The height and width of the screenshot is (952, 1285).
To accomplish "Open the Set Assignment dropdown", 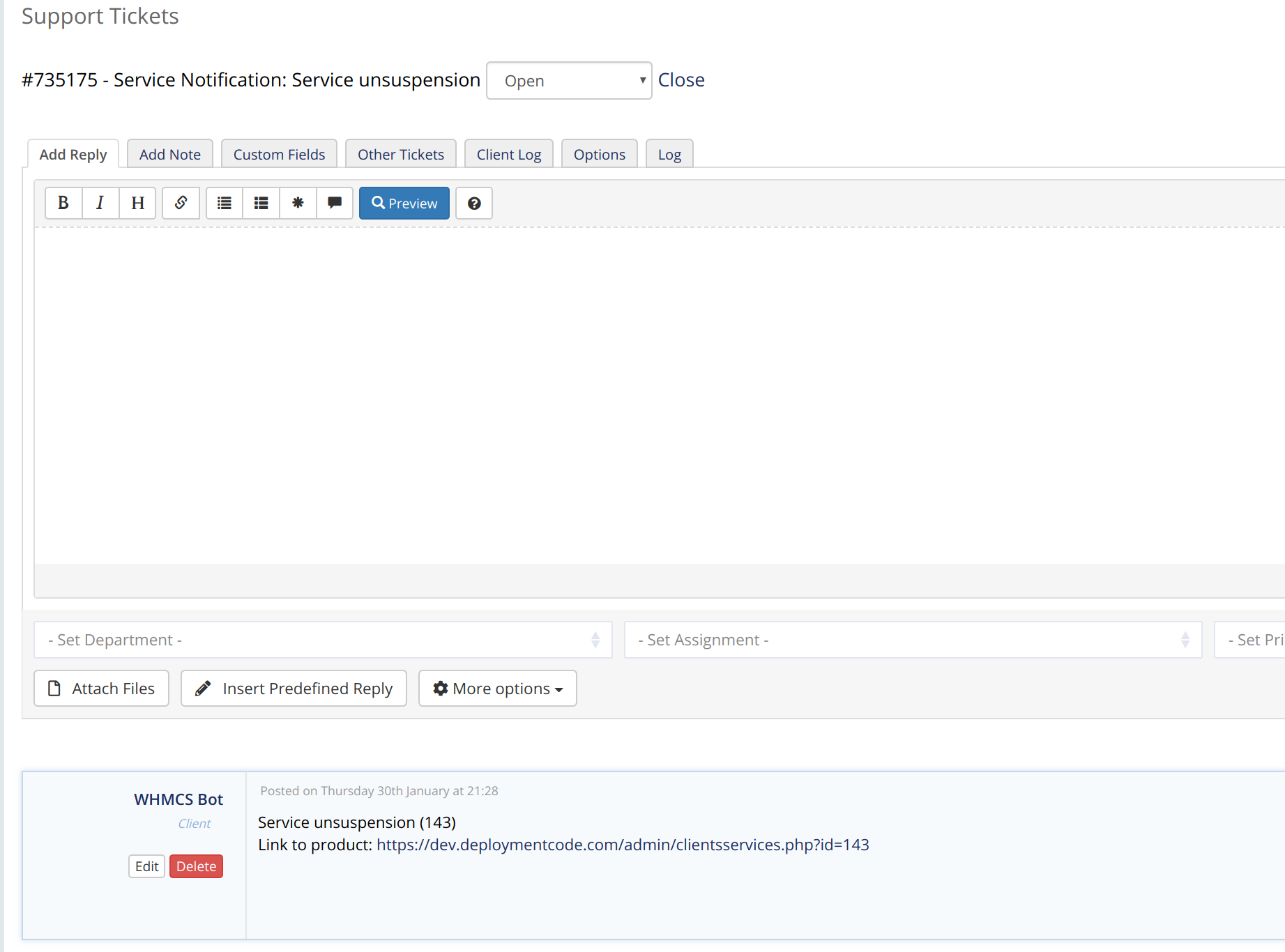I will (913, 639).
